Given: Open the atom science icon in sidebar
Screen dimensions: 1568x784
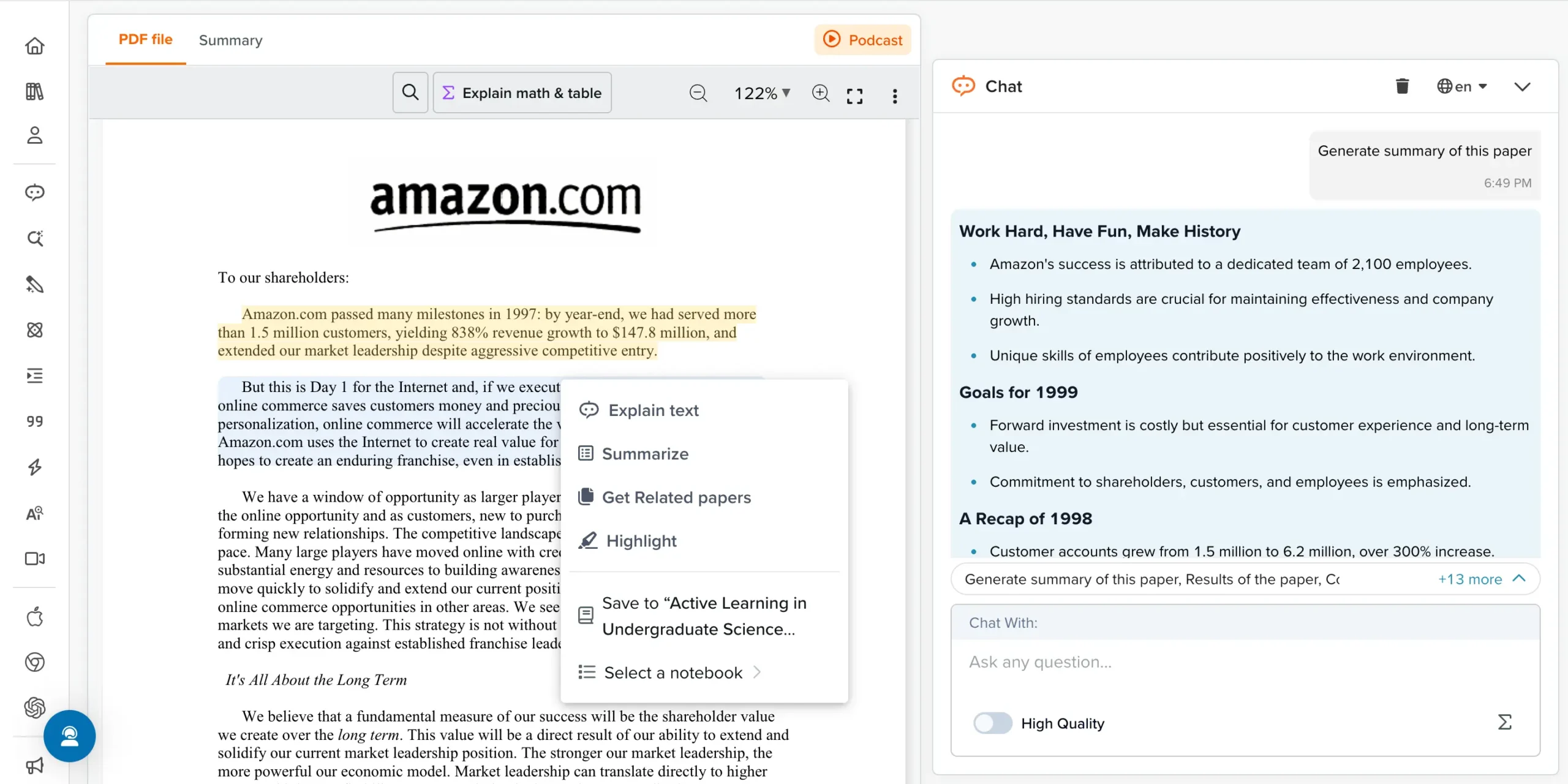Looking at the screenshot, I should (x=34, y=330).
